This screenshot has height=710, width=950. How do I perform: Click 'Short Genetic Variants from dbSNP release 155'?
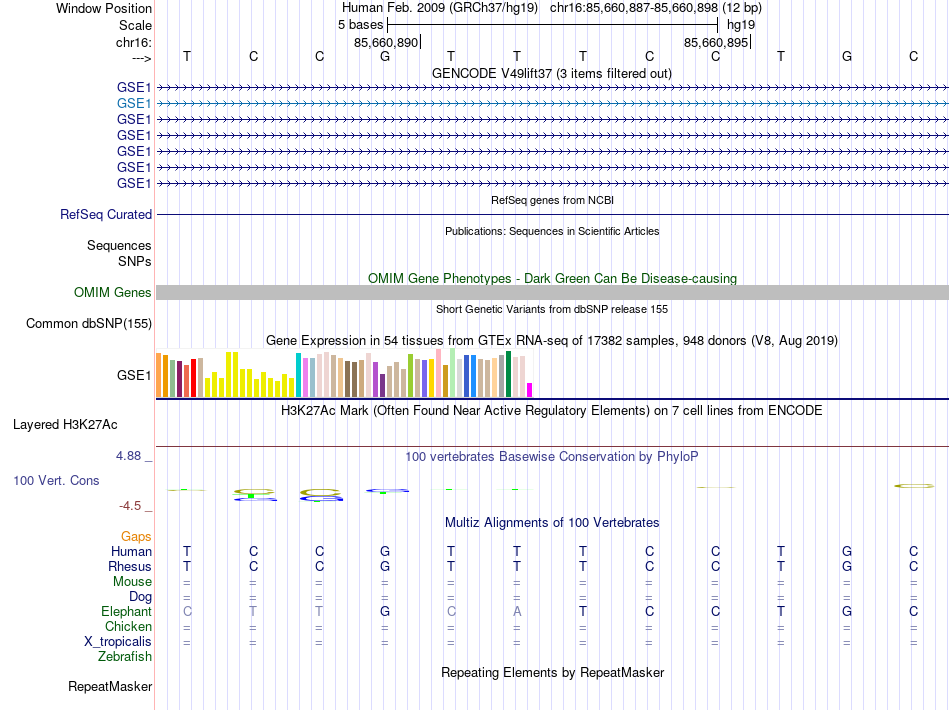[x=552, y=310]
